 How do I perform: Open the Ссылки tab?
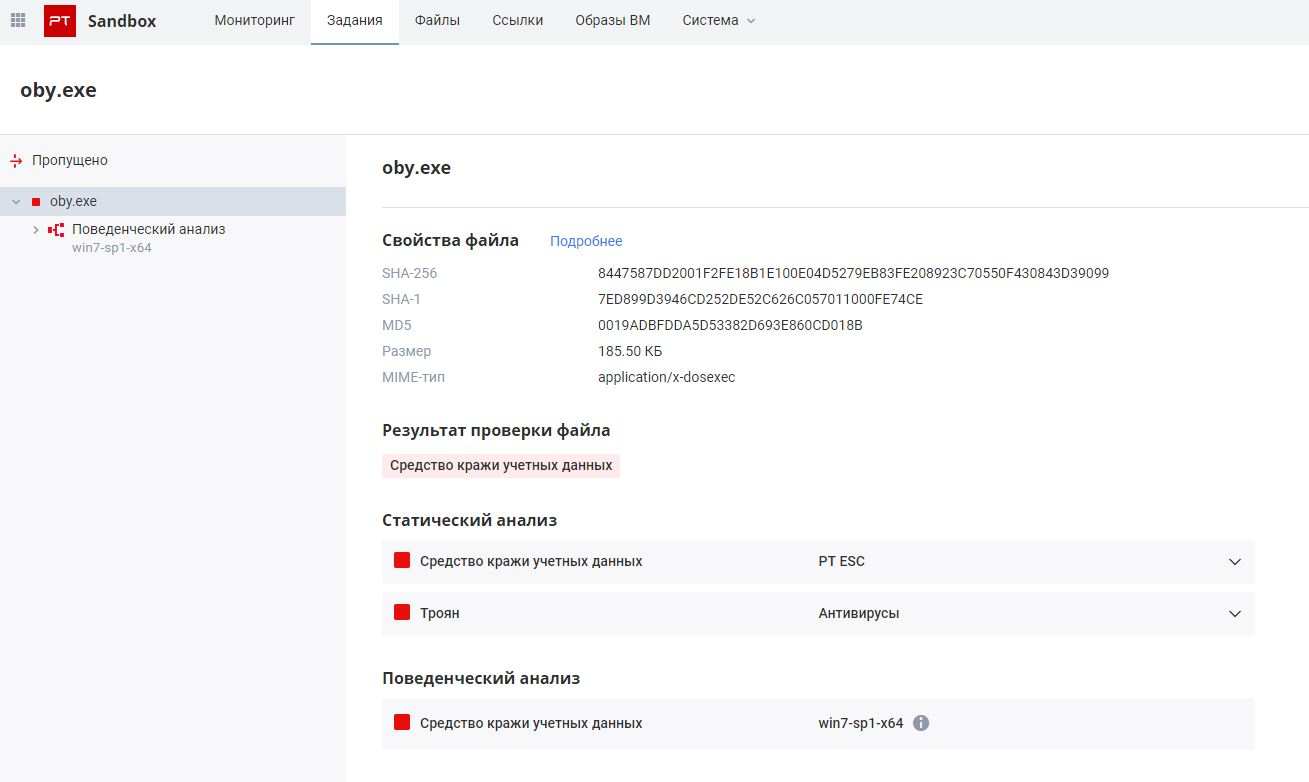pos(518,20)
